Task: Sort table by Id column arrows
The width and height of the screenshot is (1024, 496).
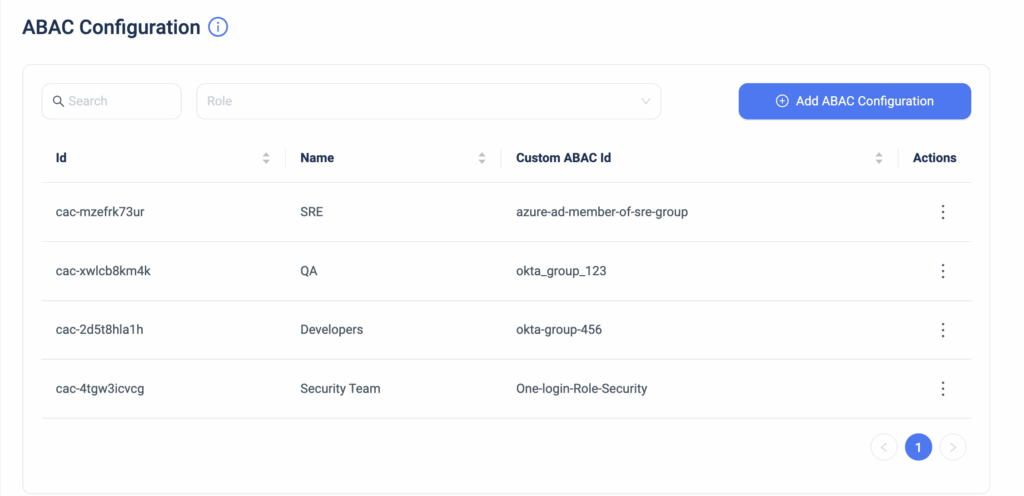Action: coord(266,158)
